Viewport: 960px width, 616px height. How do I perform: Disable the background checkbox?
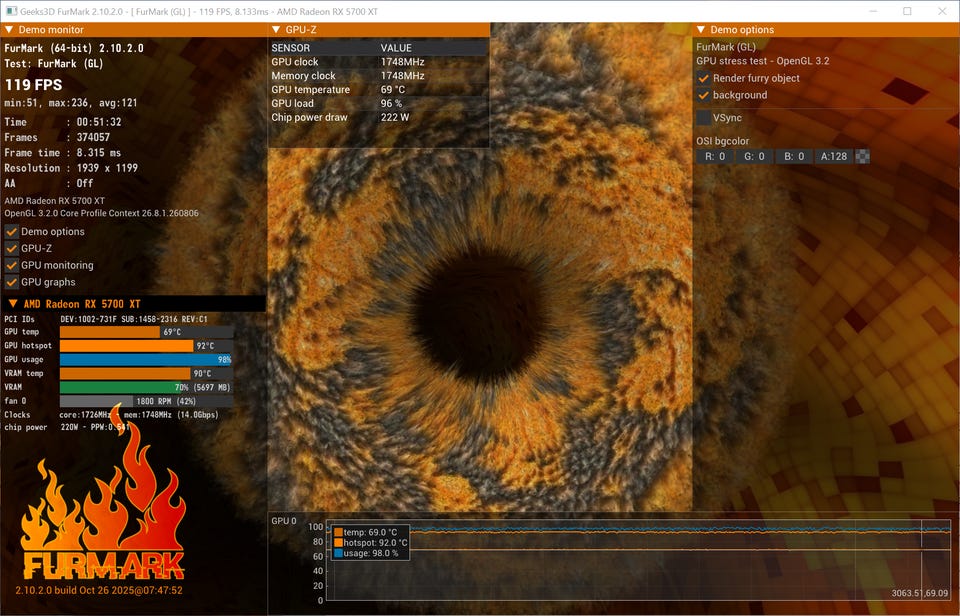click(x=703, y=96)
